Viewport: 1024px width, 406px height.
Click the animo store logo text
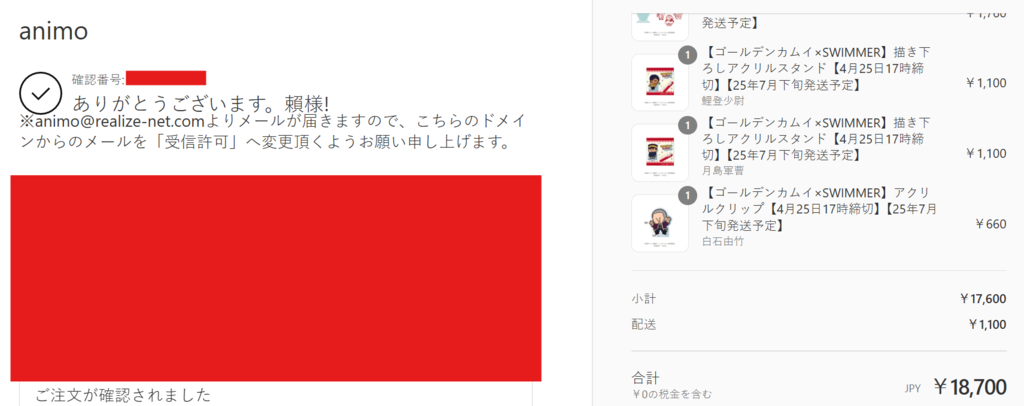[53, 31]
